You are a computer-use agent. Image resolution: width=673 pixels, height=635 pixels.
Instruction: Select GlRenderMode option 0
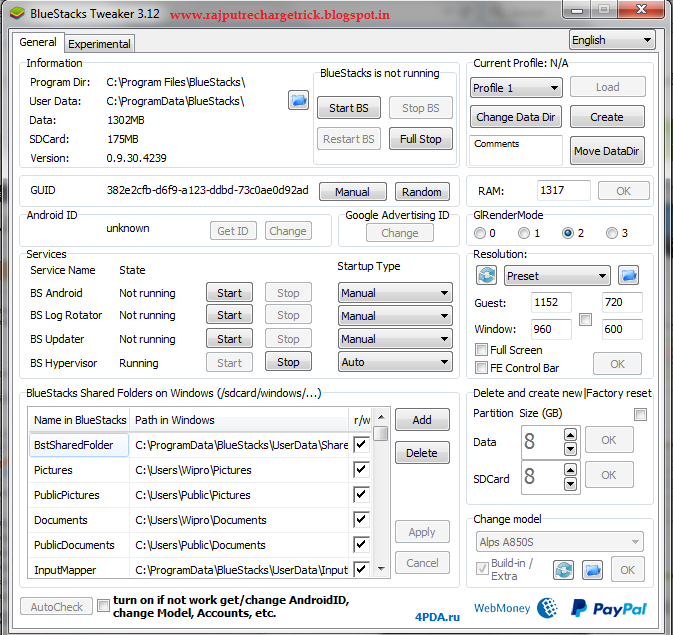coord(479,233)
